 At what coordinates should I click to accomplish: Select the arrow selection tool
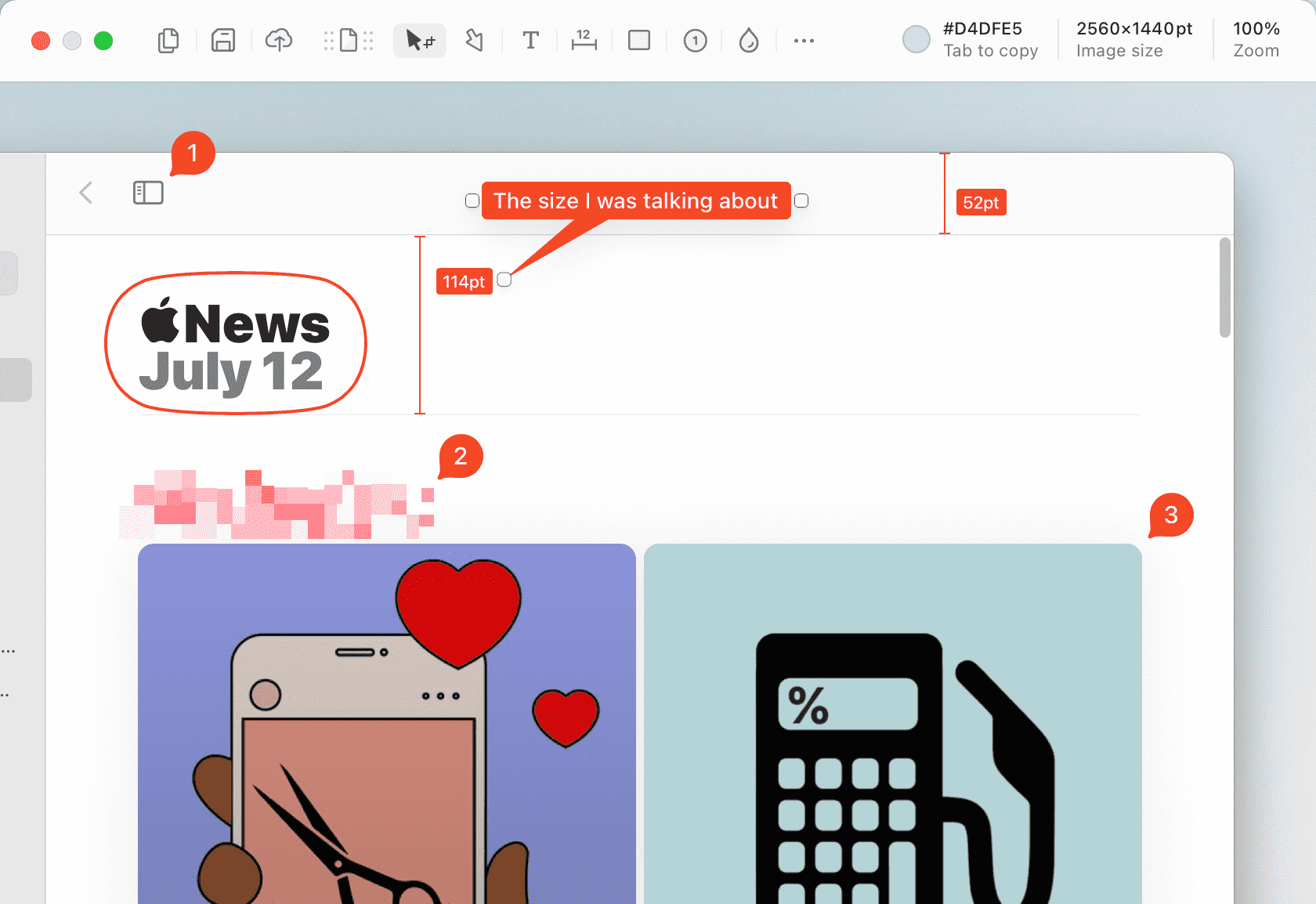point(420,41)
